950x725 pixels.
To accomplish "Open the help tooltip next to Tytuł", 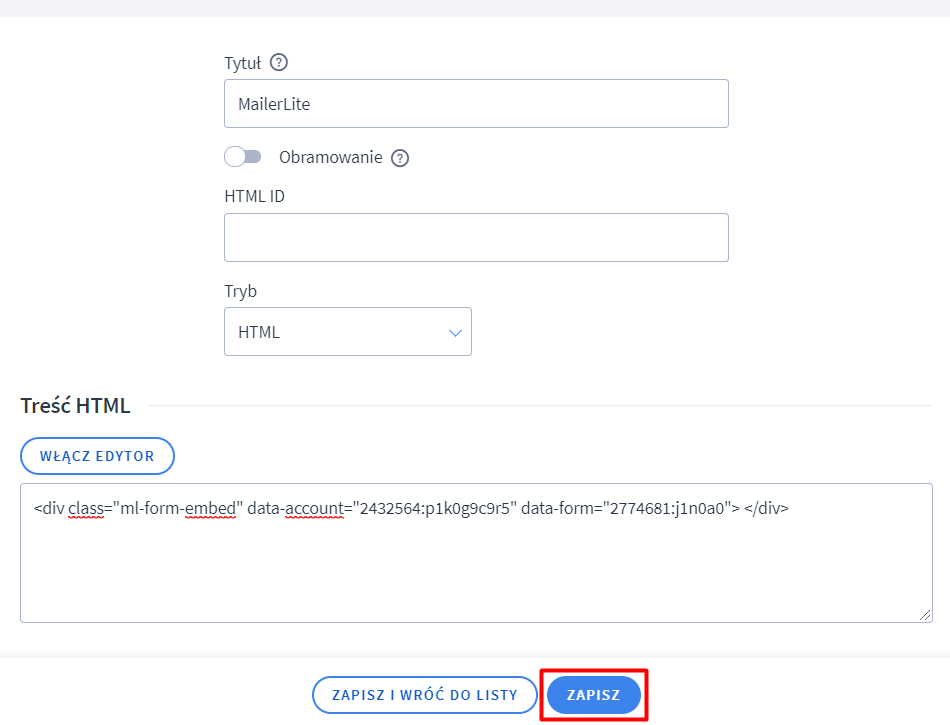I will [x=278, y=62].
